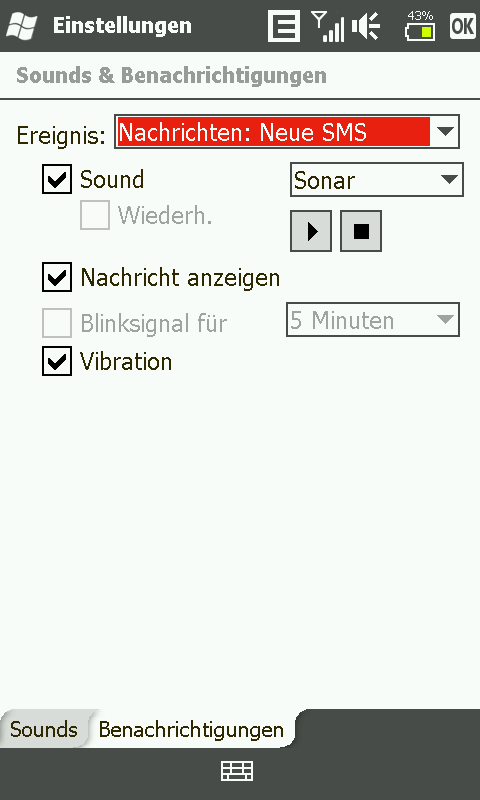Uncheck the Sound checkbox
Screen dimensions: 480x800
pos(57,179)
